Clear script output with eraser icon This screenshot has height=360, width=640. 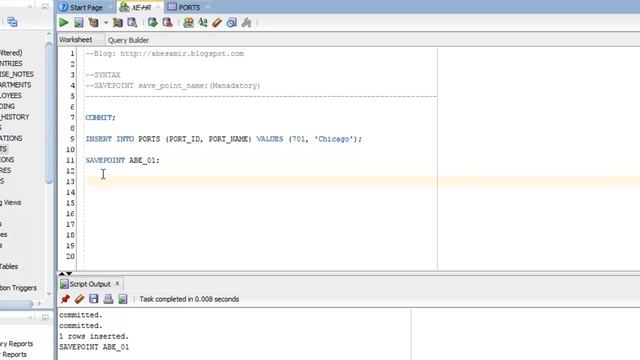79,299
